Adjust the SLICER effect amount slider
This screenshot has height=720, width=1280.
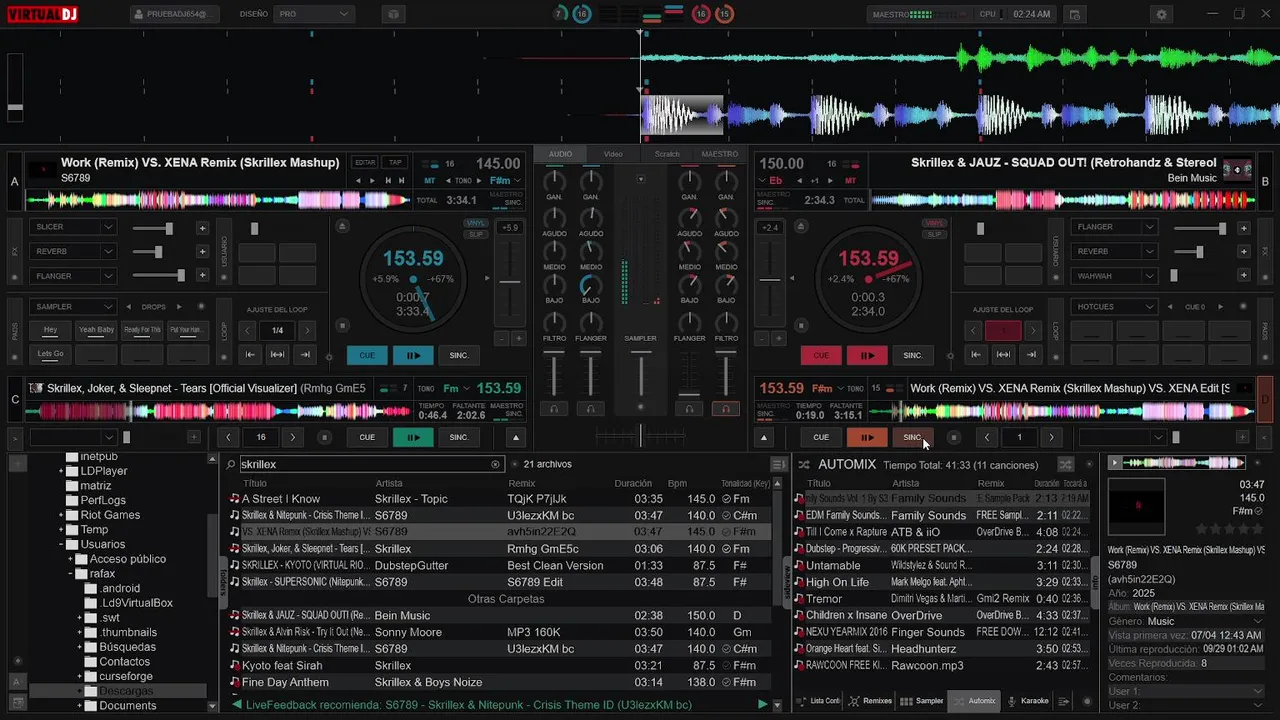tap(152, 228)
